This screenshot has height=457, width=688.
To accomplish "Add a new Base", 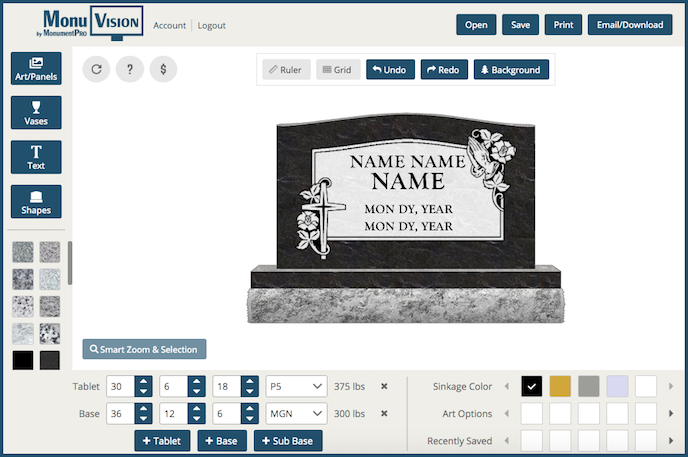I will 222,441.
